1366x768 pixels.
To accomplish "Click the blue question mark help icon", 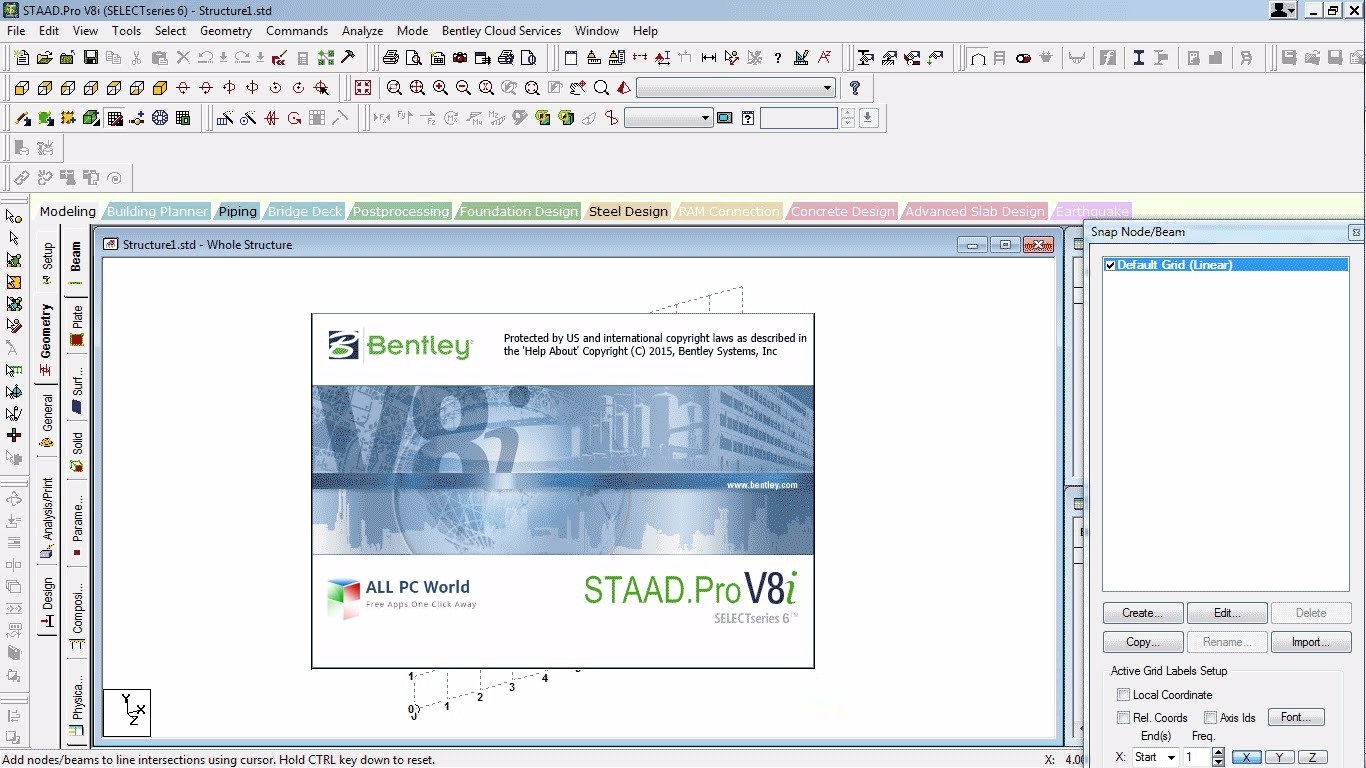I will point(854,88).
